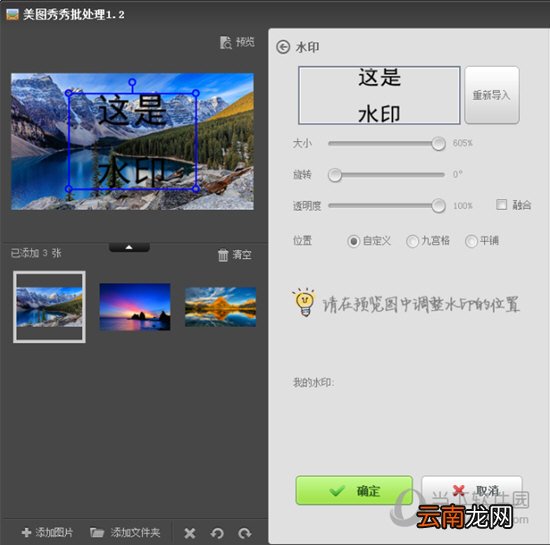550x545 pixels.
Task: Click the watermark rotation handle in preview
Action: [x=132, y=82]
